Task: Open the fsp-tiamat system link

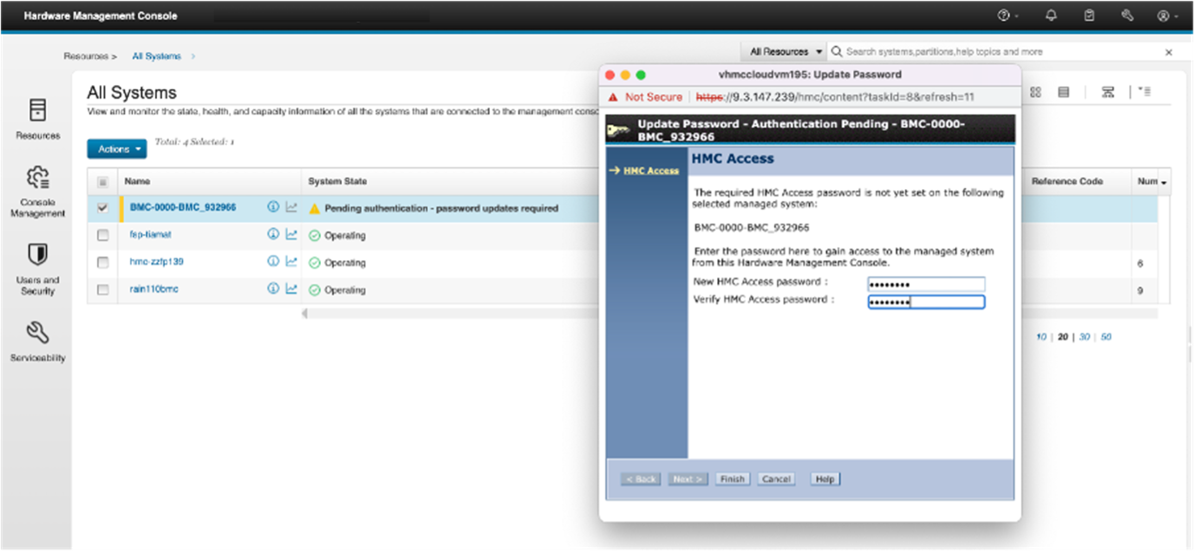Action: click(x=150, y=235)
